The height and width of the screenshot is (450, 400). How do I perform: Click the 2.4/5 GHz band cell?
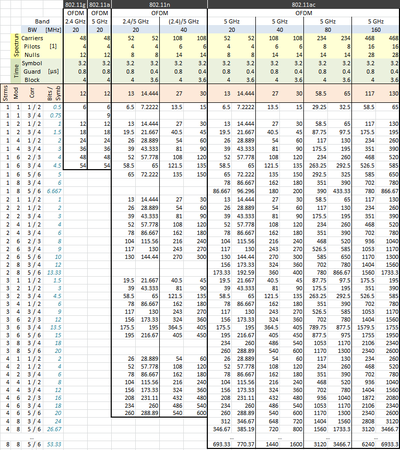135,21
